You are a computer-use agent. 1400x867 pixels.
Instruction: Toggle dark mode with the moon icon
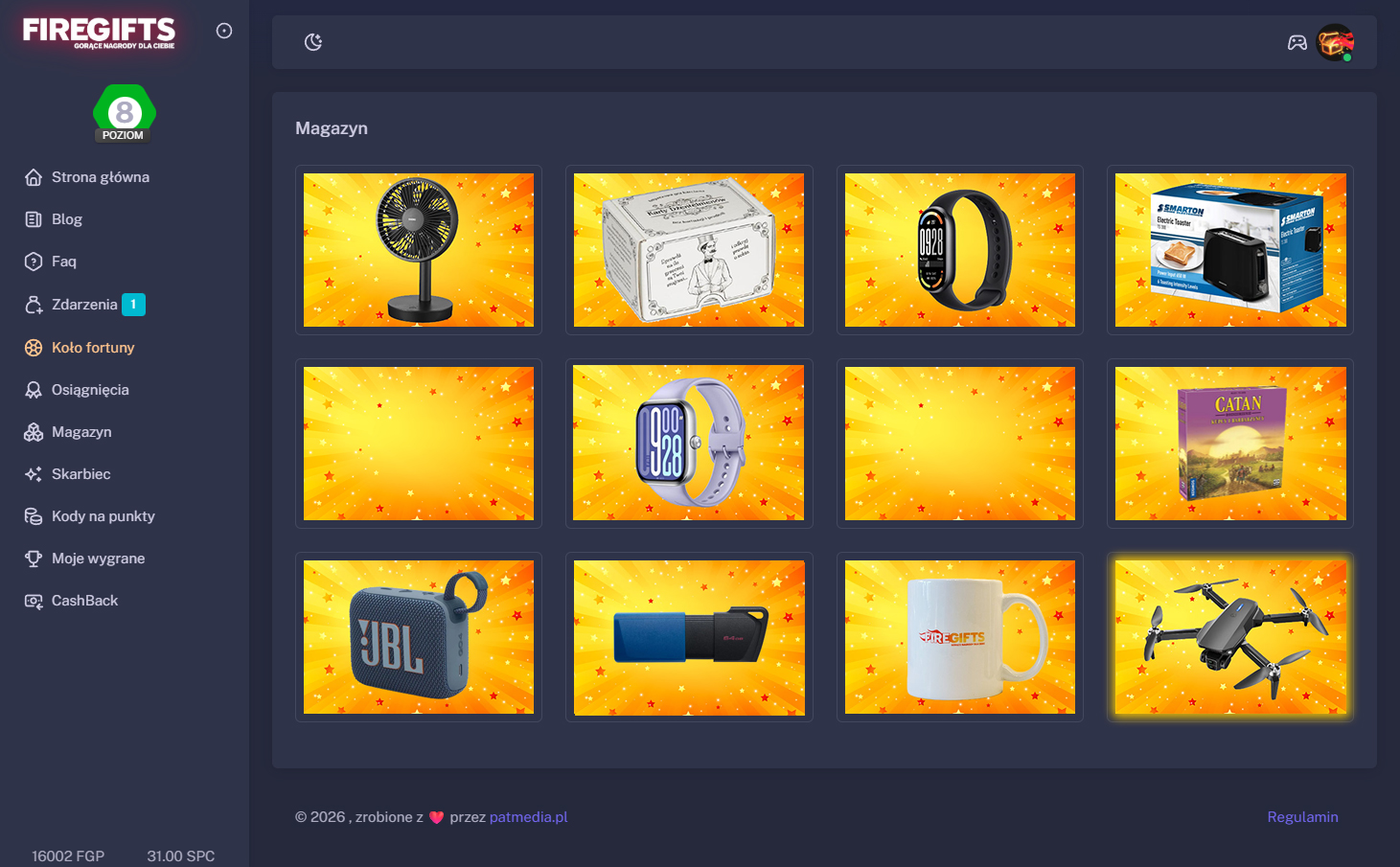coord(313,42)
